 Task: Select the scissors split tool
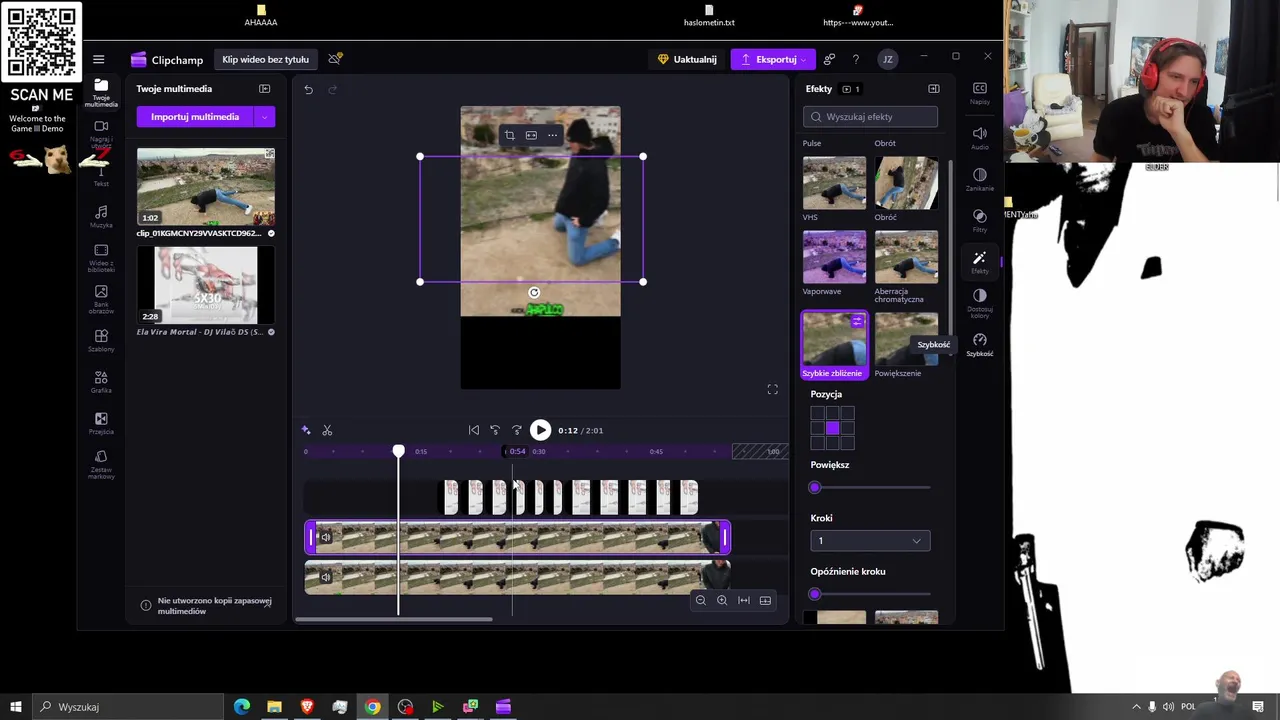(x=327, y=430)
